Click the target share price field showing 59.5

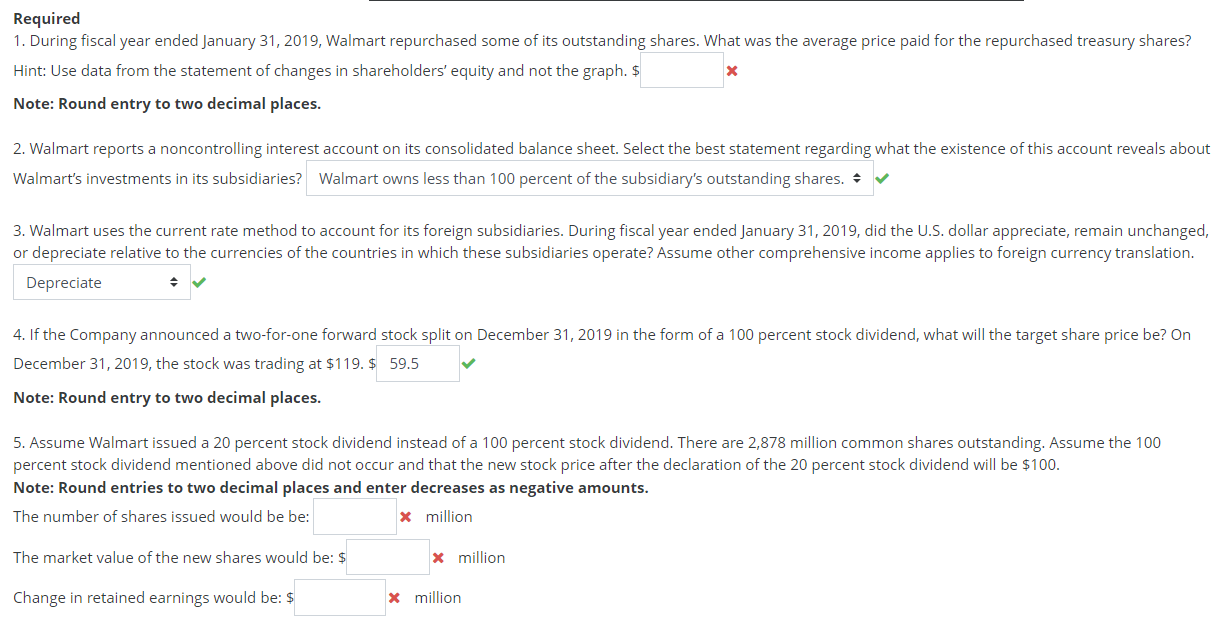pyautogui.click(x=418, y=364)
